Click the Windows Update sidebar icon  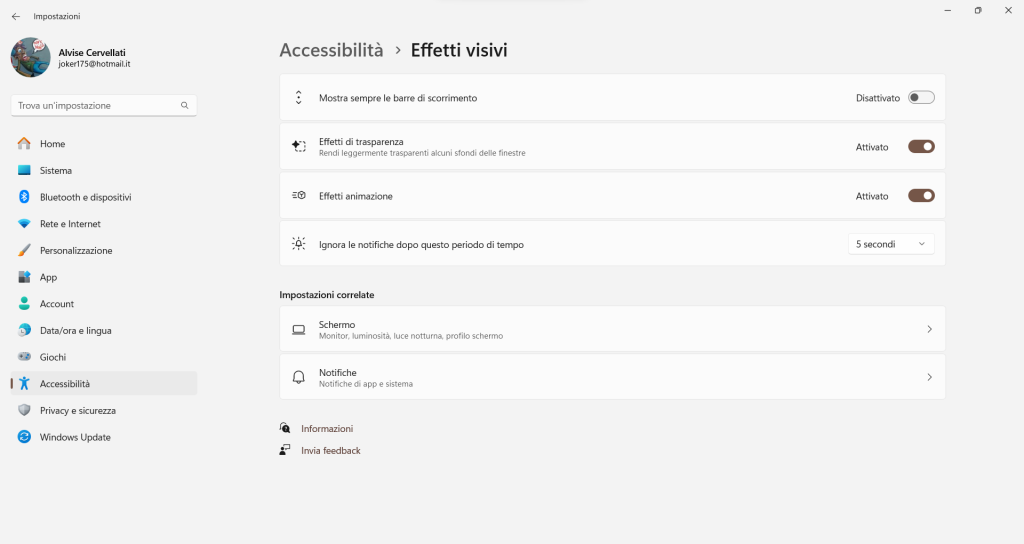(25, 437)
